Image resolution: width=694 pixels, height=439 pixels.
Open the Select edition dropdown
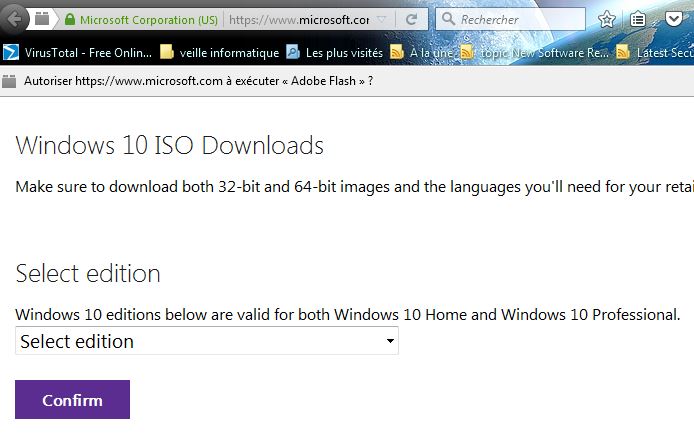(207, 341)
